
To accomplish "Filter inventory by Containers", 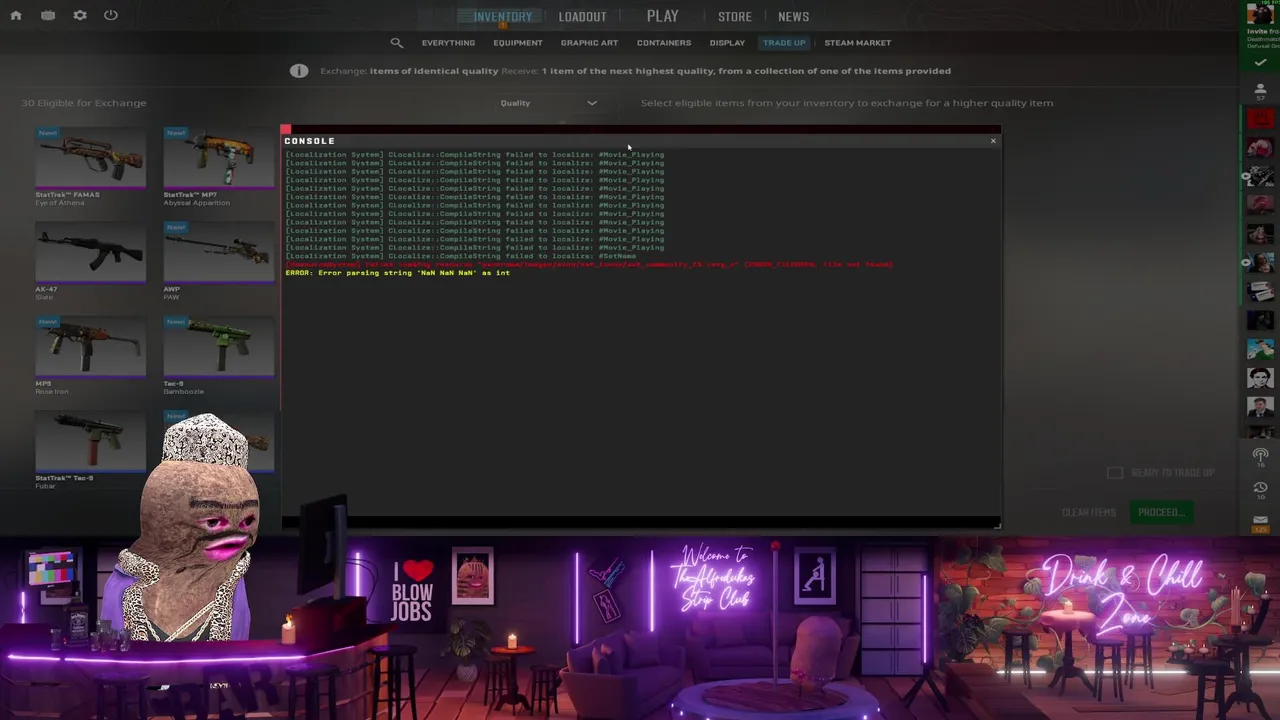I will 664,43.
